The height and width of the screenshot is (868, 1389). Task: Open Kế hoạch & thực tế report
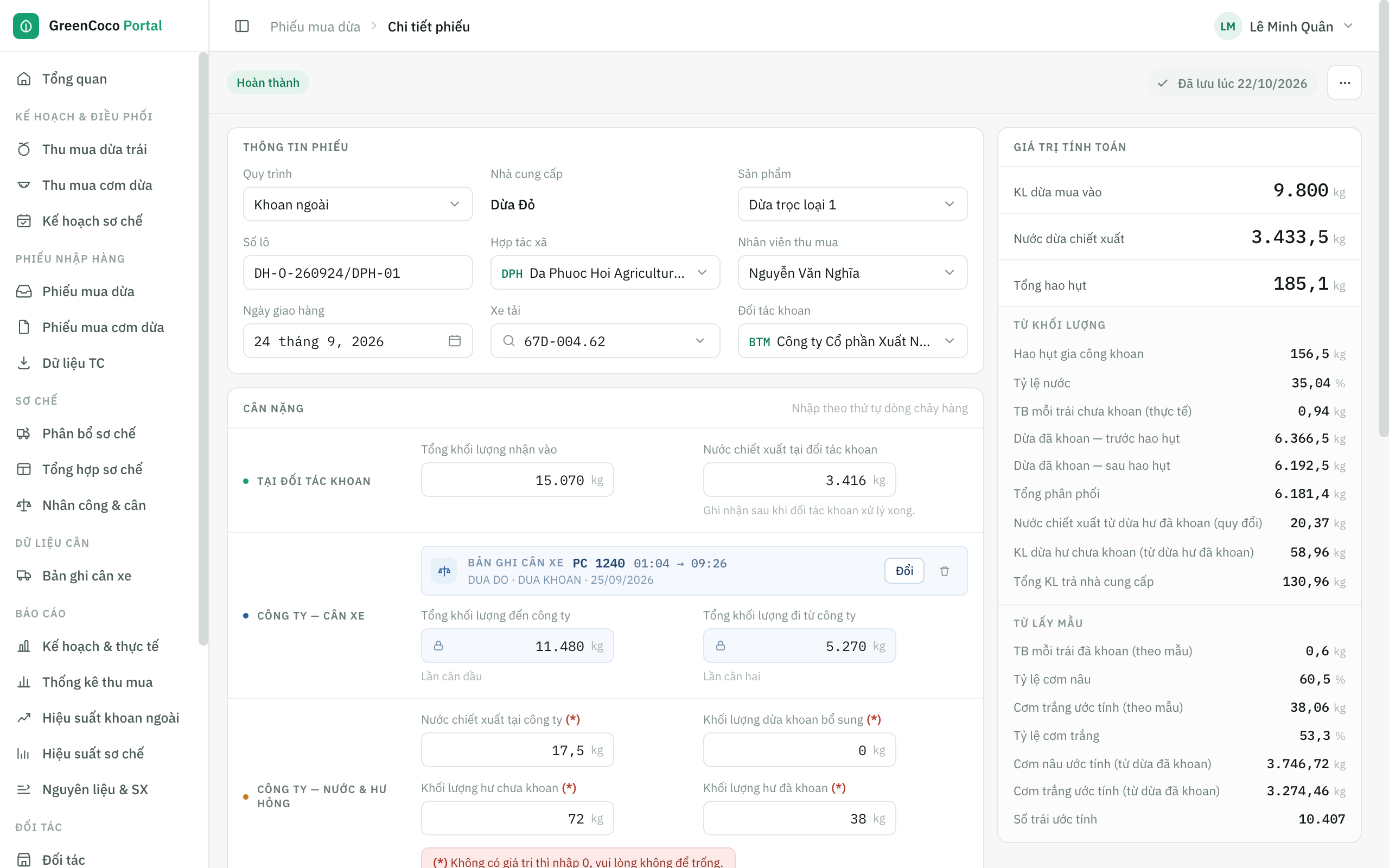click(x=100, y=647)
